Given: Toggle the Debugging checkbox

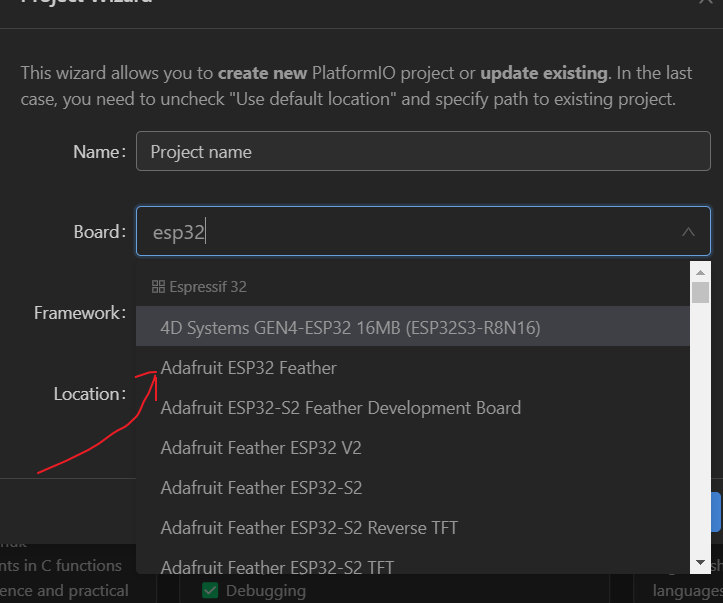Looking at the screenshot, I should coord(211,591).
